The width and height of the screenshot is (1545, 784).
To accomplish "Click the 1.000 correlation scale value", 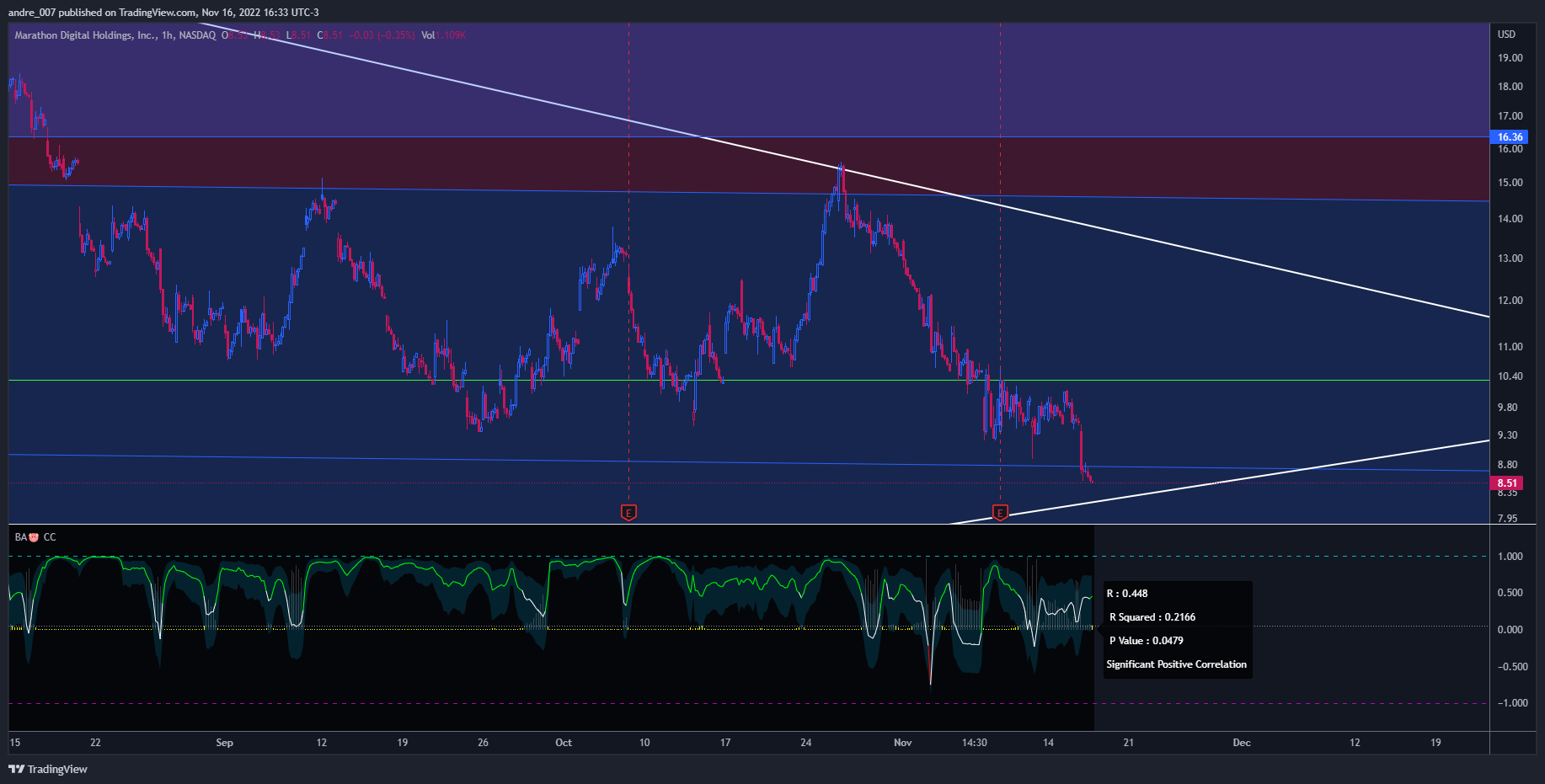I will 1510,557.
